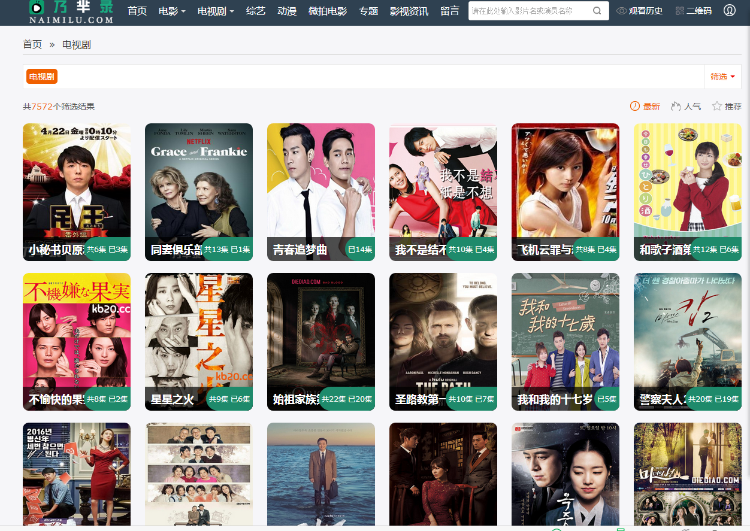
Task: Open the 和歌子酒 poster
Action: click(688, 192)
